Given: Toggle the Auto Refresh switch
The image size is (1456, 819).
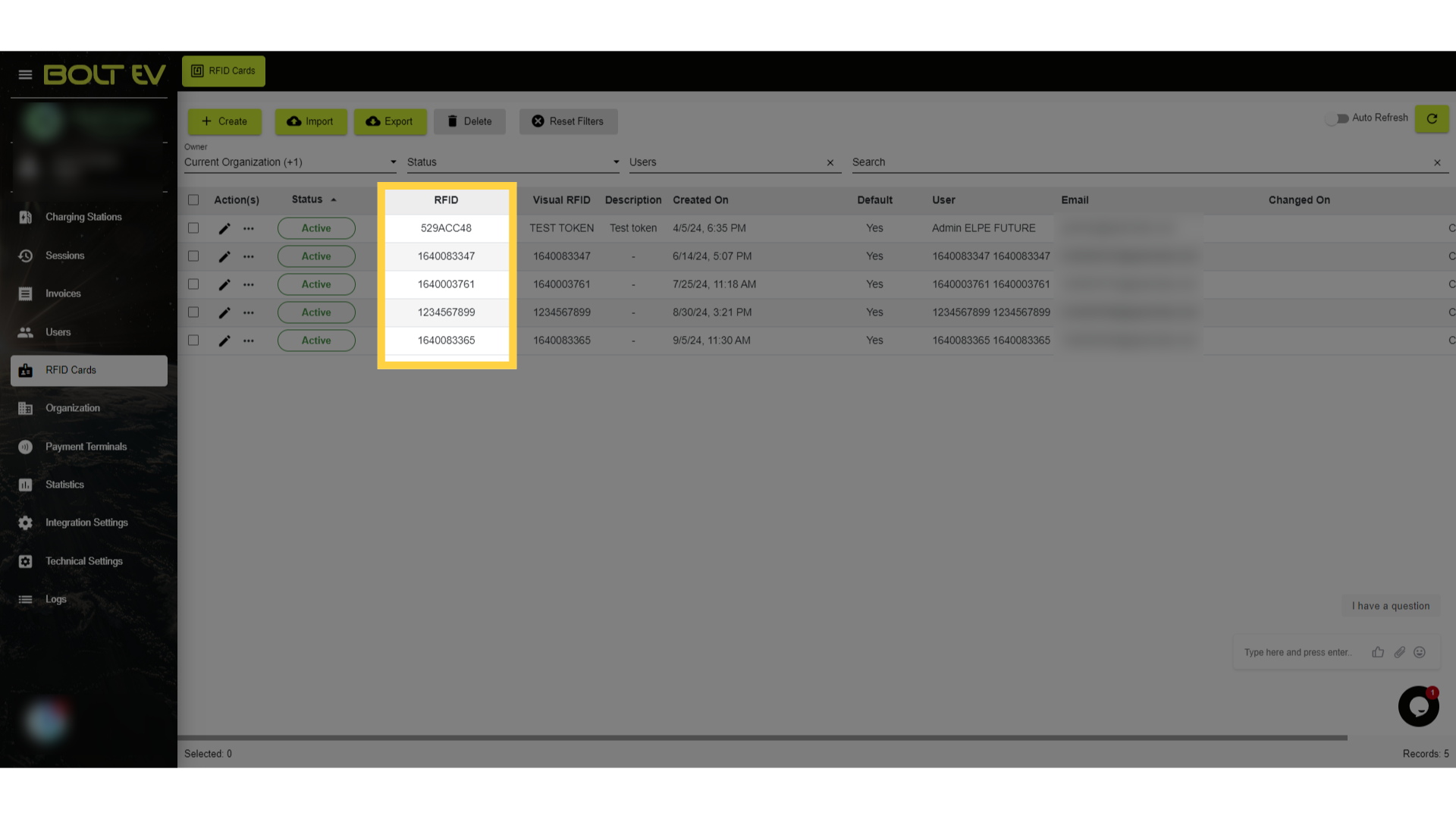Looking at the screenshot, I should point(1337,118).
